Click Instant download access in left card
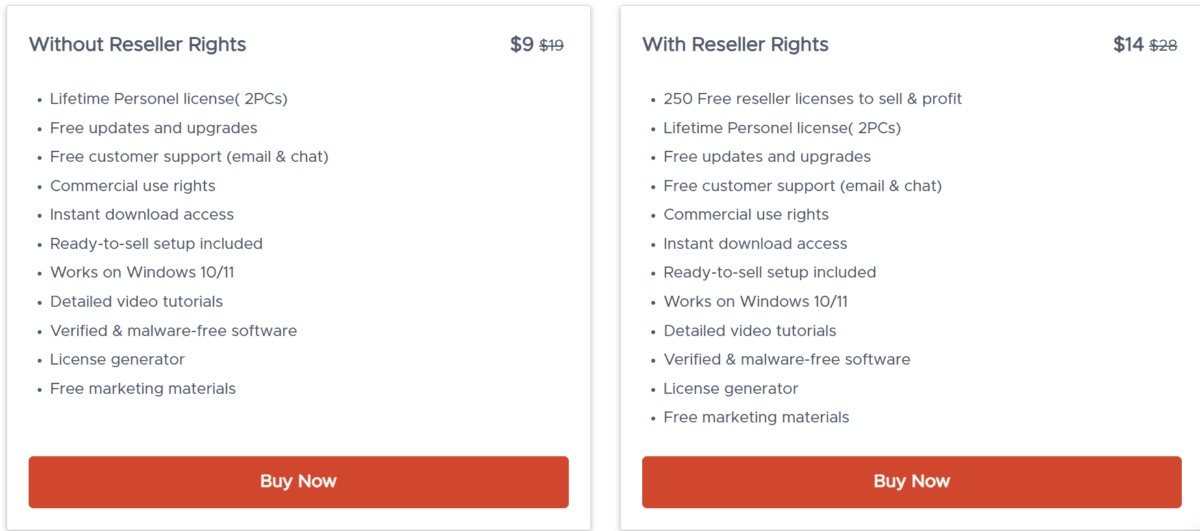Screen dimensions: 1200x531 (141, 215)
